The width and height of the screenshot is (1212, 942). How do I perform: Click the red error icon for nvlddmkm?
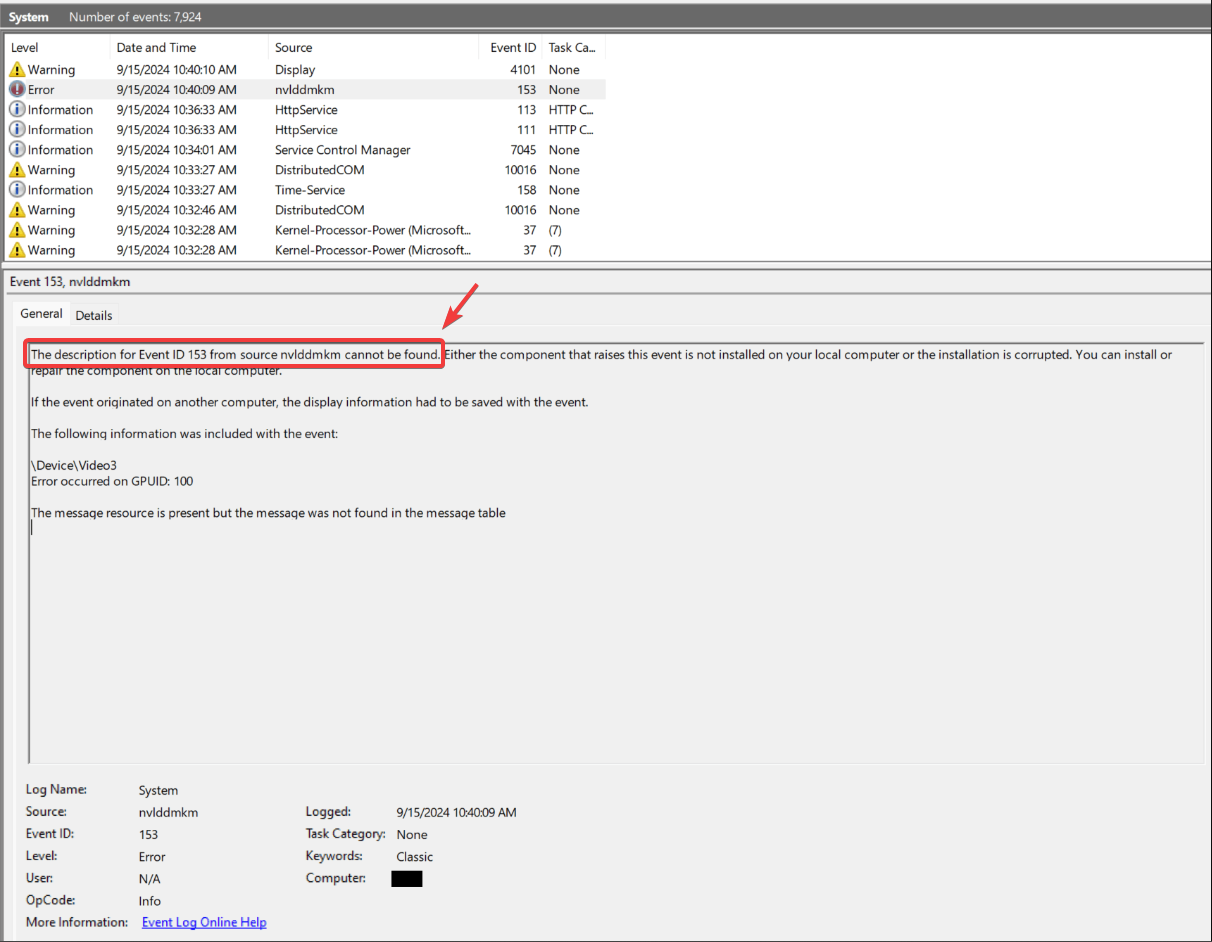(x=17, y=90)
